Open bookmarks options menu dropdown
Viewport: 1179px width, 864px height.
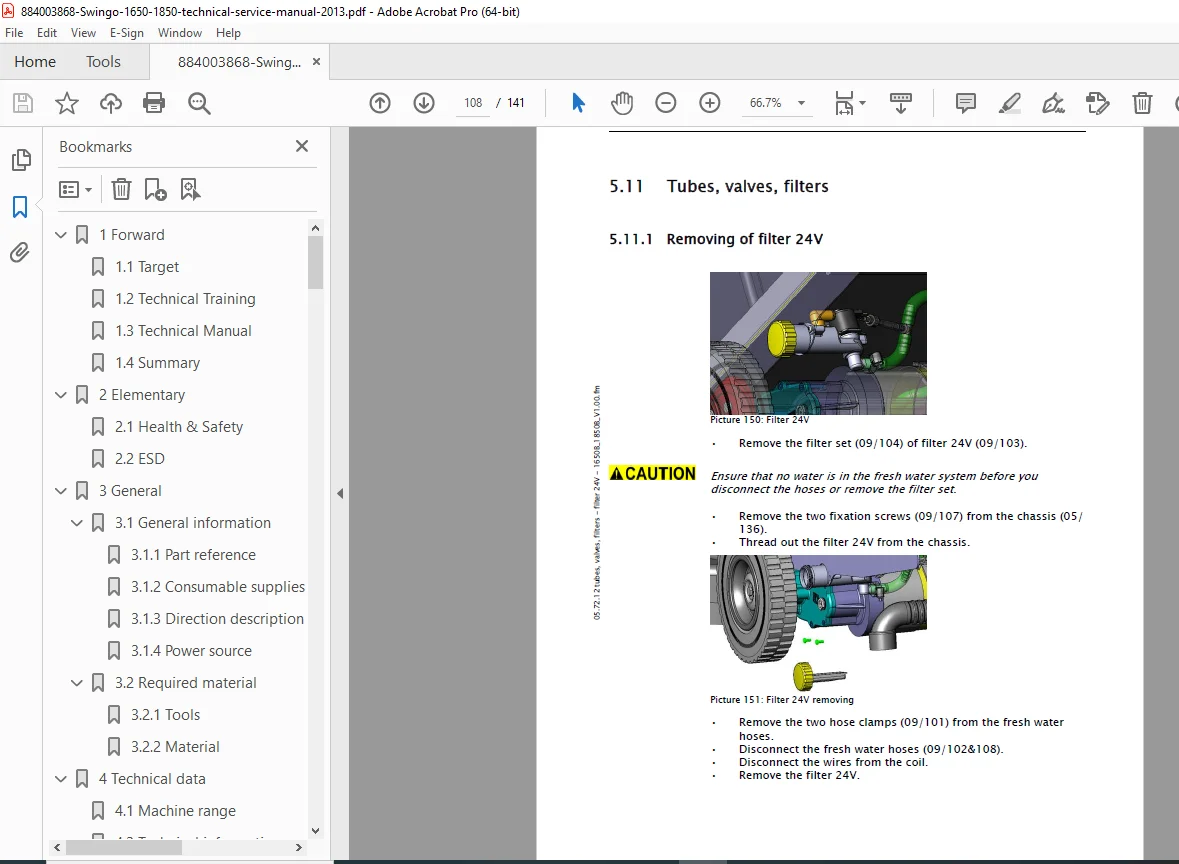(75, 189)
